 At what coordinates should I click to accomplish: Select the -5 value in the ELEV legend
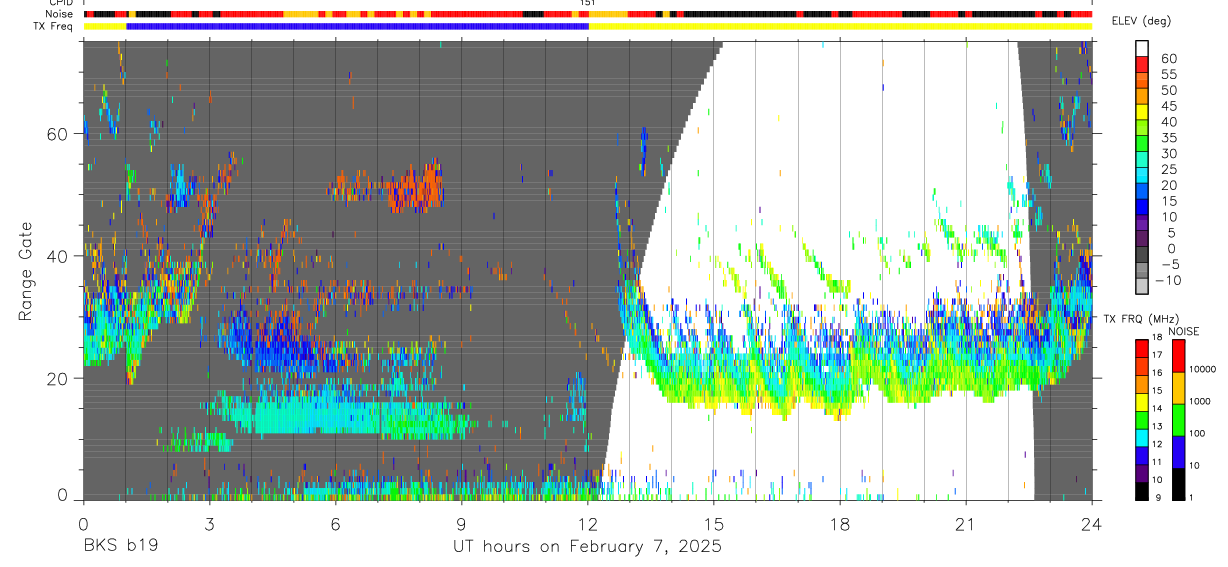tap(1169, 264)
